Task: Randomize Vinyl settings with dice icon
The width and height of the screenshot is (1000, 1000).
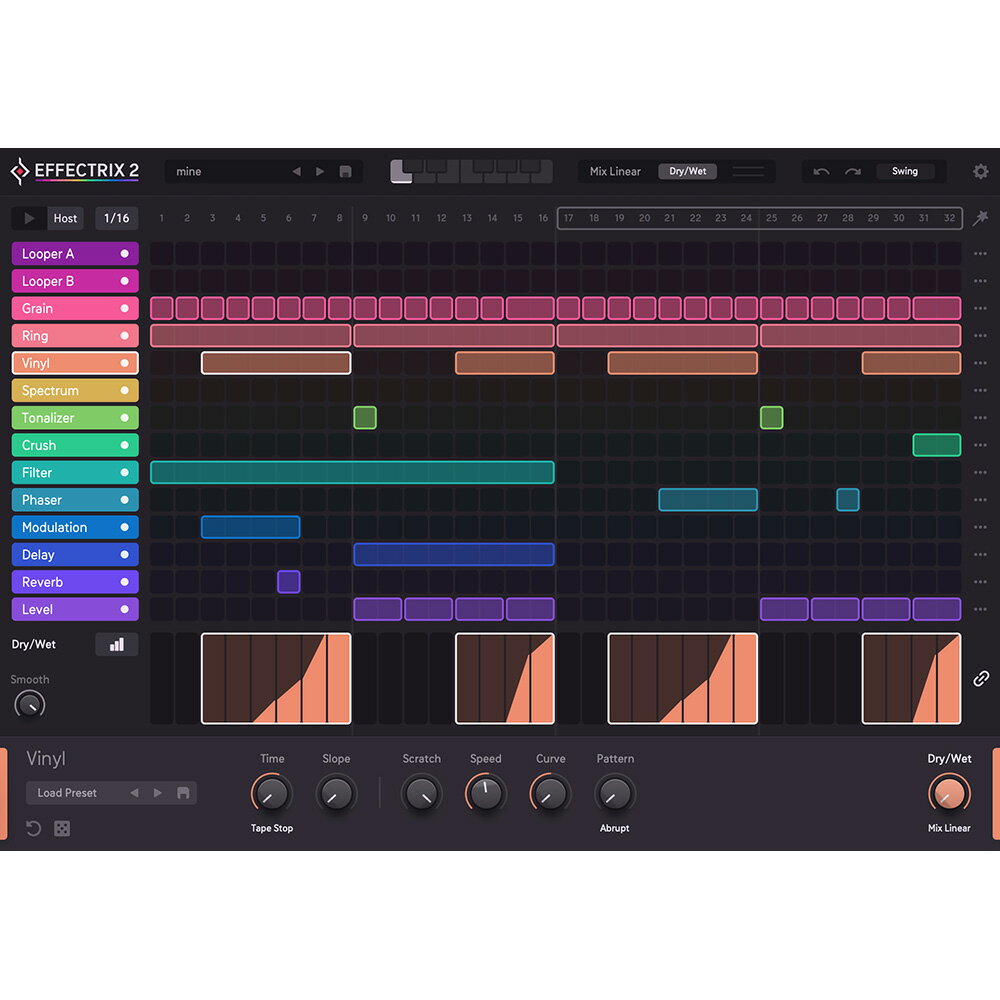Action: (62, 828)
